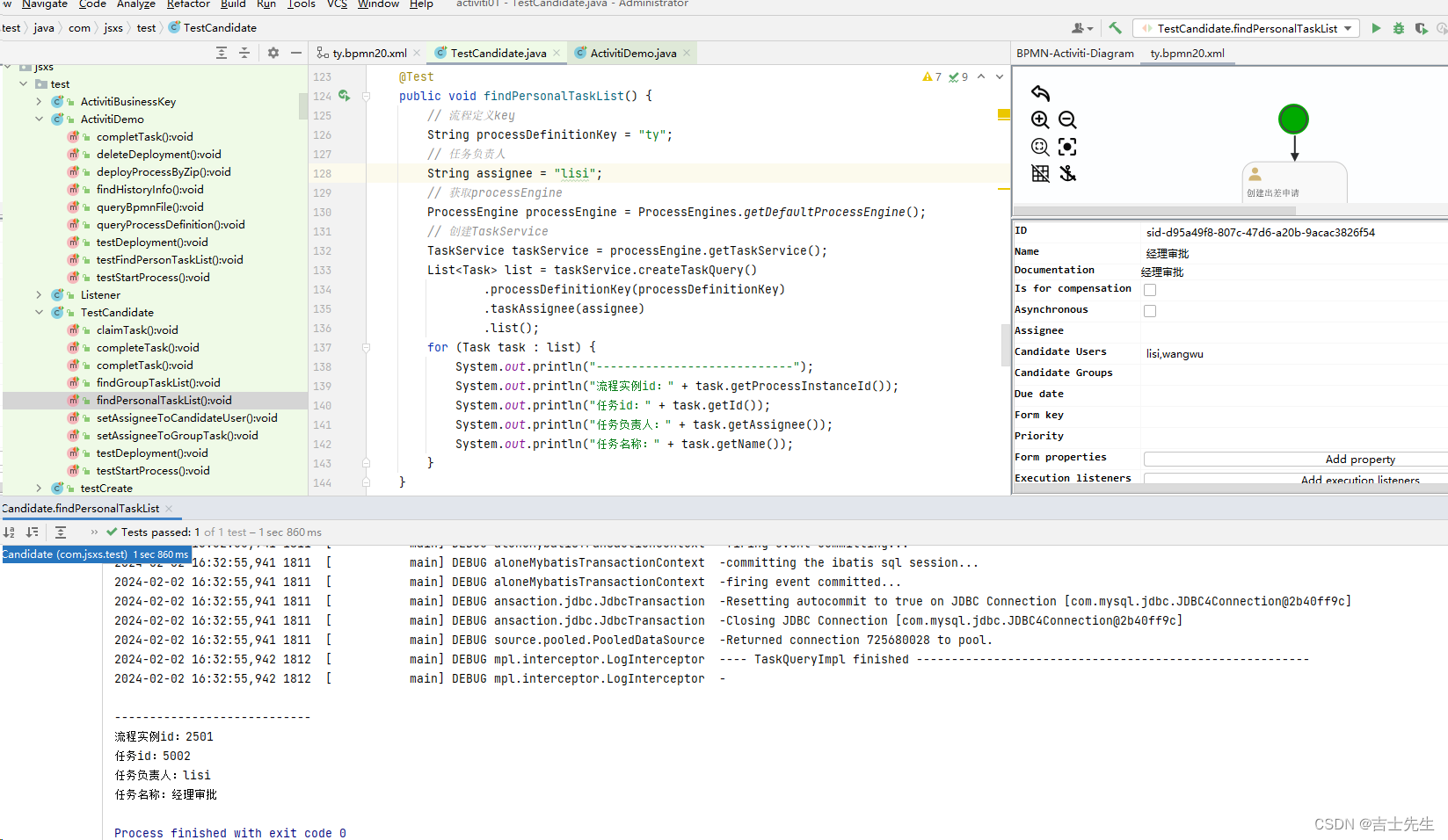This screenshot has height=840, width=1448.
Task: Collapse all nodes in structure panel
Action: point(244,53)
